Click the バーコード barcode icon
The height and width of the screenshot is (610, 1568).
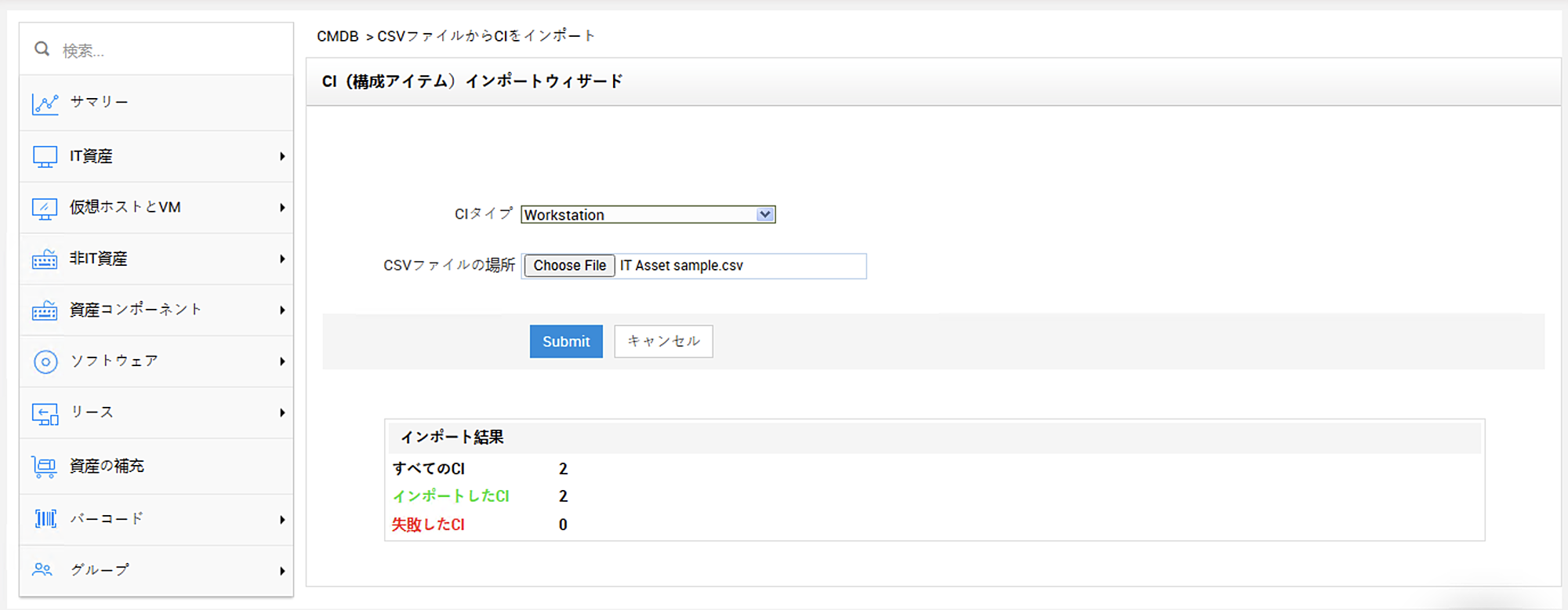(45, 519)
